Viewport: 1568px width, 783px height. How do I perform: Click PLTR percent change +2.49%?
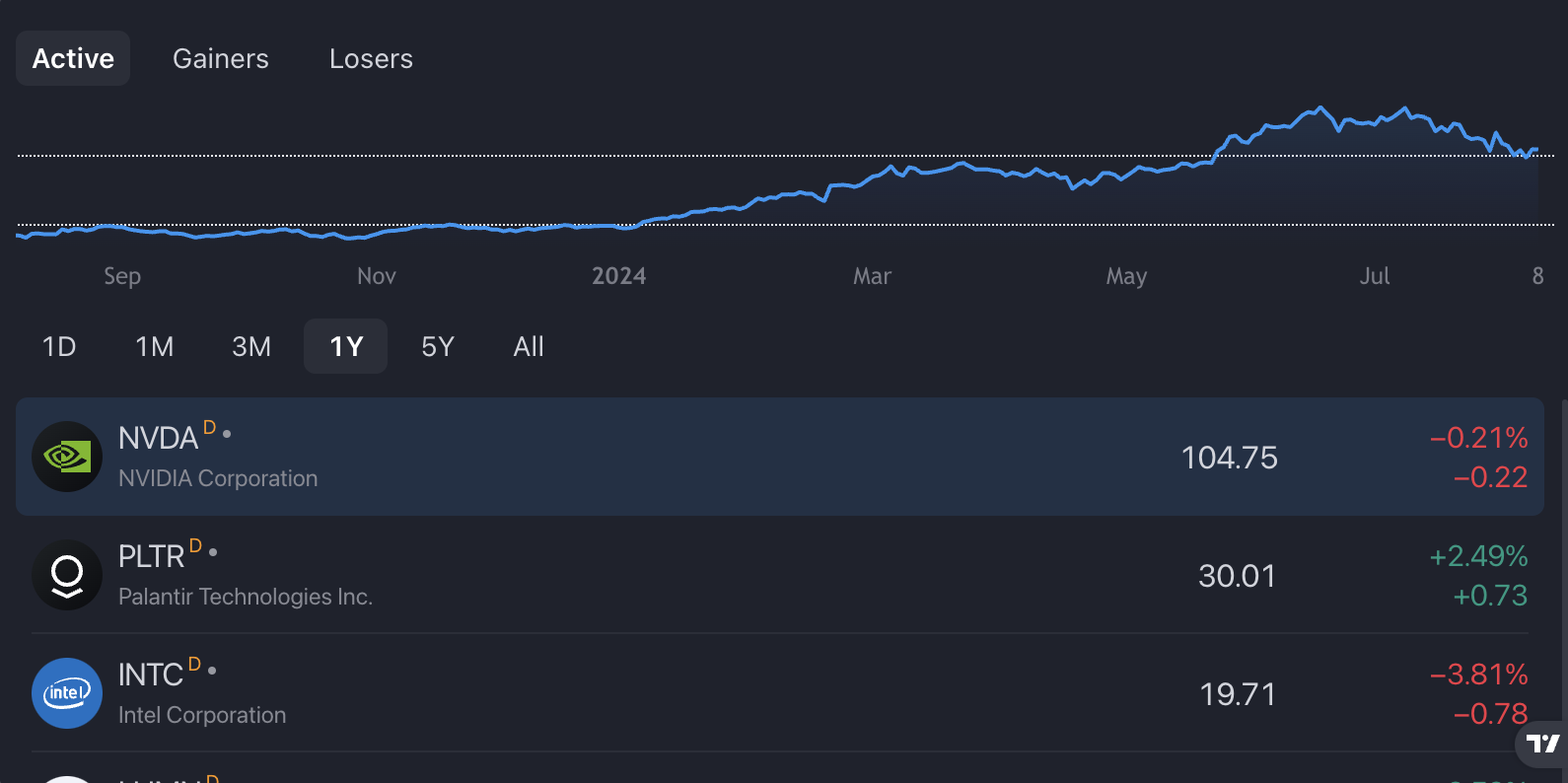tap(1479, 556)
